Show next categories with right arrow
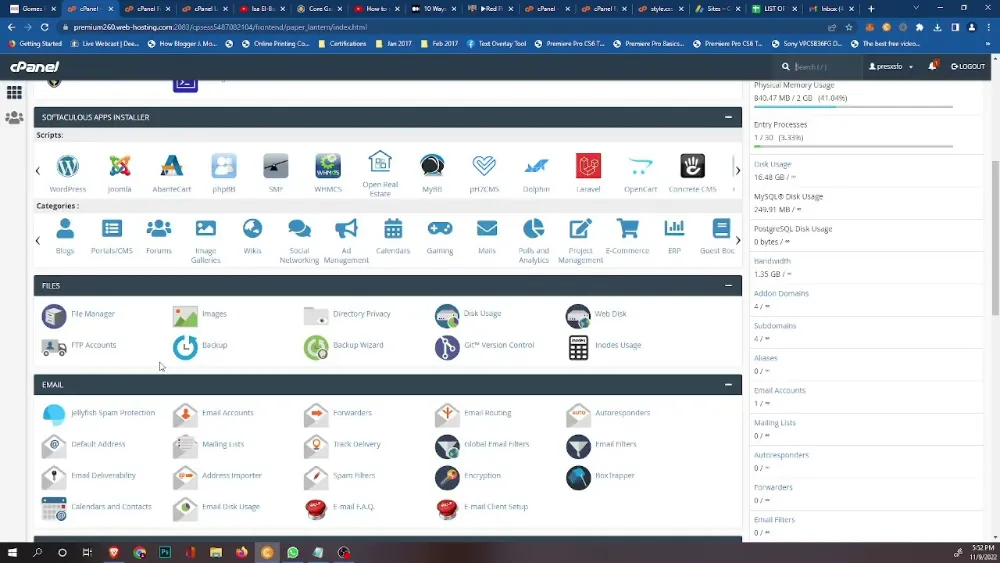 [738, 240]
